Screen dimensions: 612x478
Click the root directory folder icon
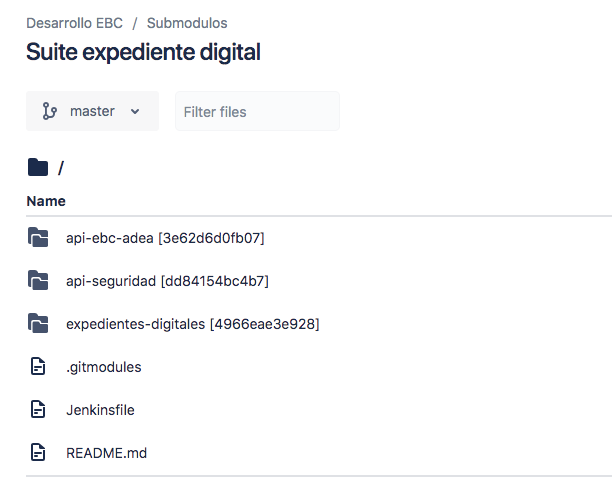[x=38, y=167]
